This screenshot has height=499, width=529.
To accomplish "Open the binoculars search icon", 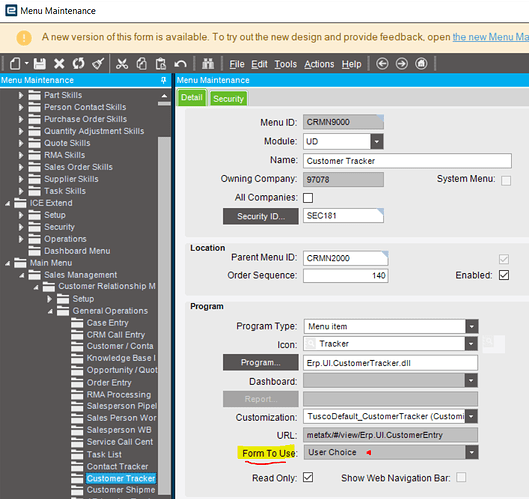I will coord(208,63).
